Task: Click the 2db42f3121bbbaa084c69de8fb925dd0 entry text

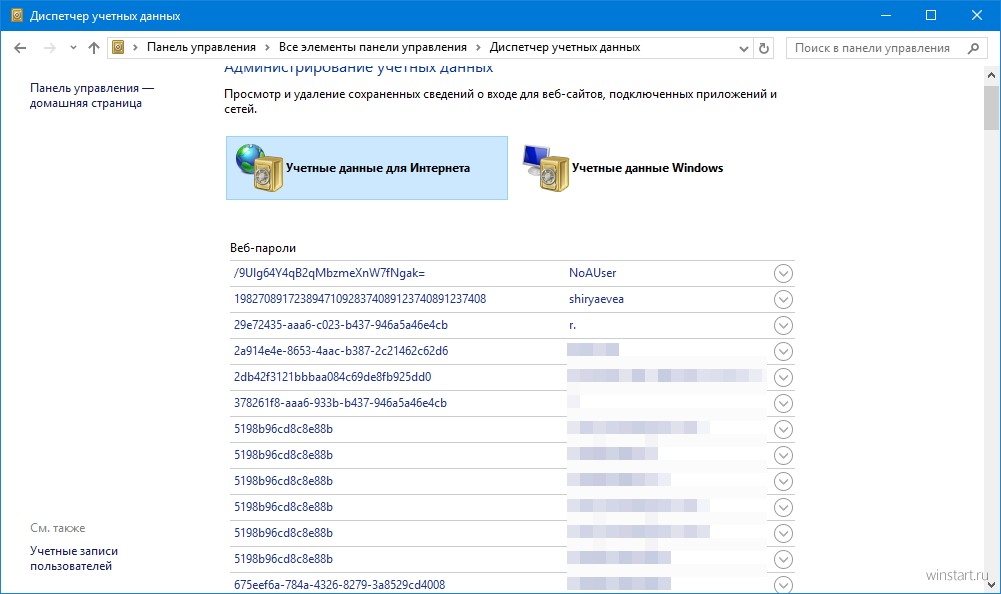Action: pyautogui.click(x=333, y=377)
